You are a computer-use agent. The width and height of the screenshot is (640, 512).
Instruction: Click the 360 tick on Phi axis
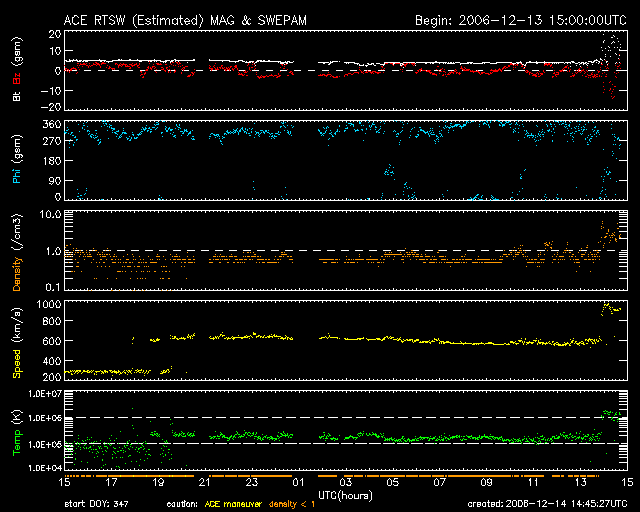[45, 124]
